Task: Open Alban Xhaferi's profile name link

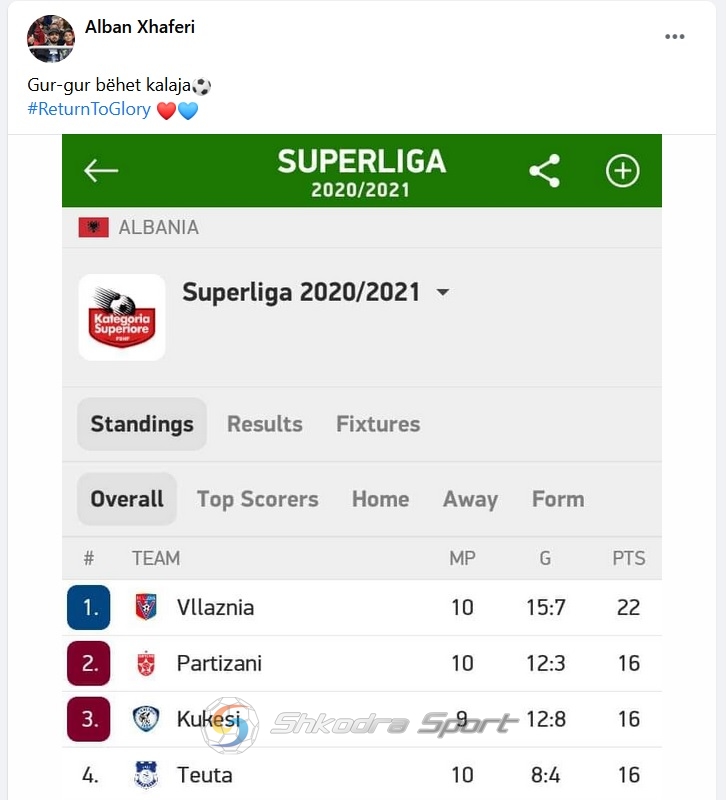Action: (140, 27)
